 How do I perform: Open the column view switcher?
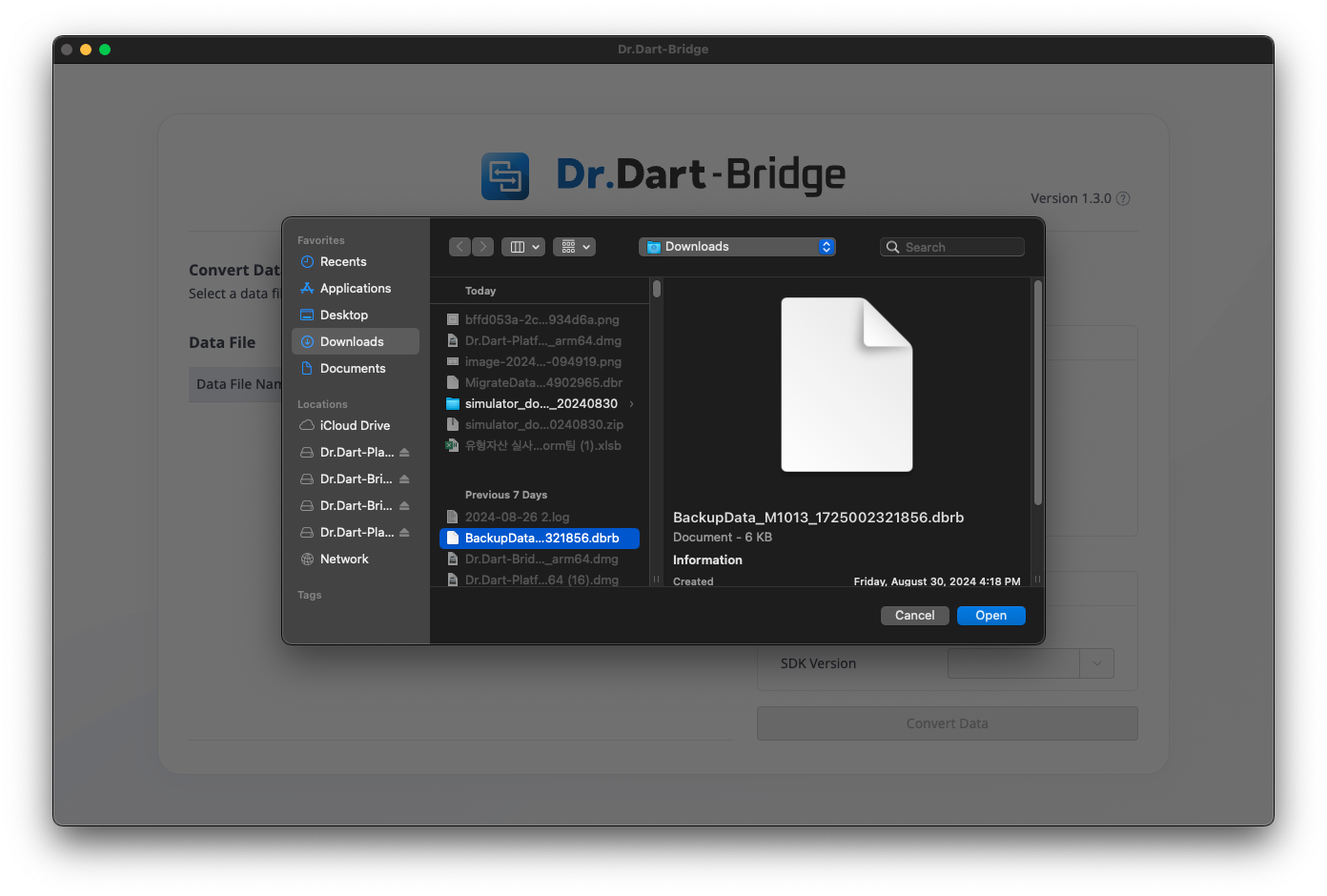[x=522, y=247]
